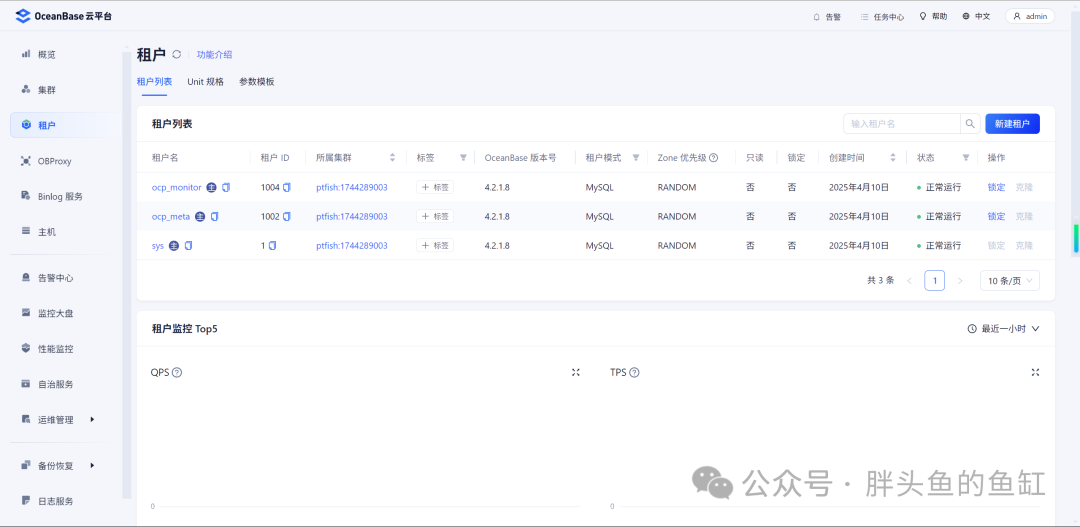Viewport: 1080px width, 527px height.
Task: Filter the 租户模式 column
Action: click(x=636, y=158)
